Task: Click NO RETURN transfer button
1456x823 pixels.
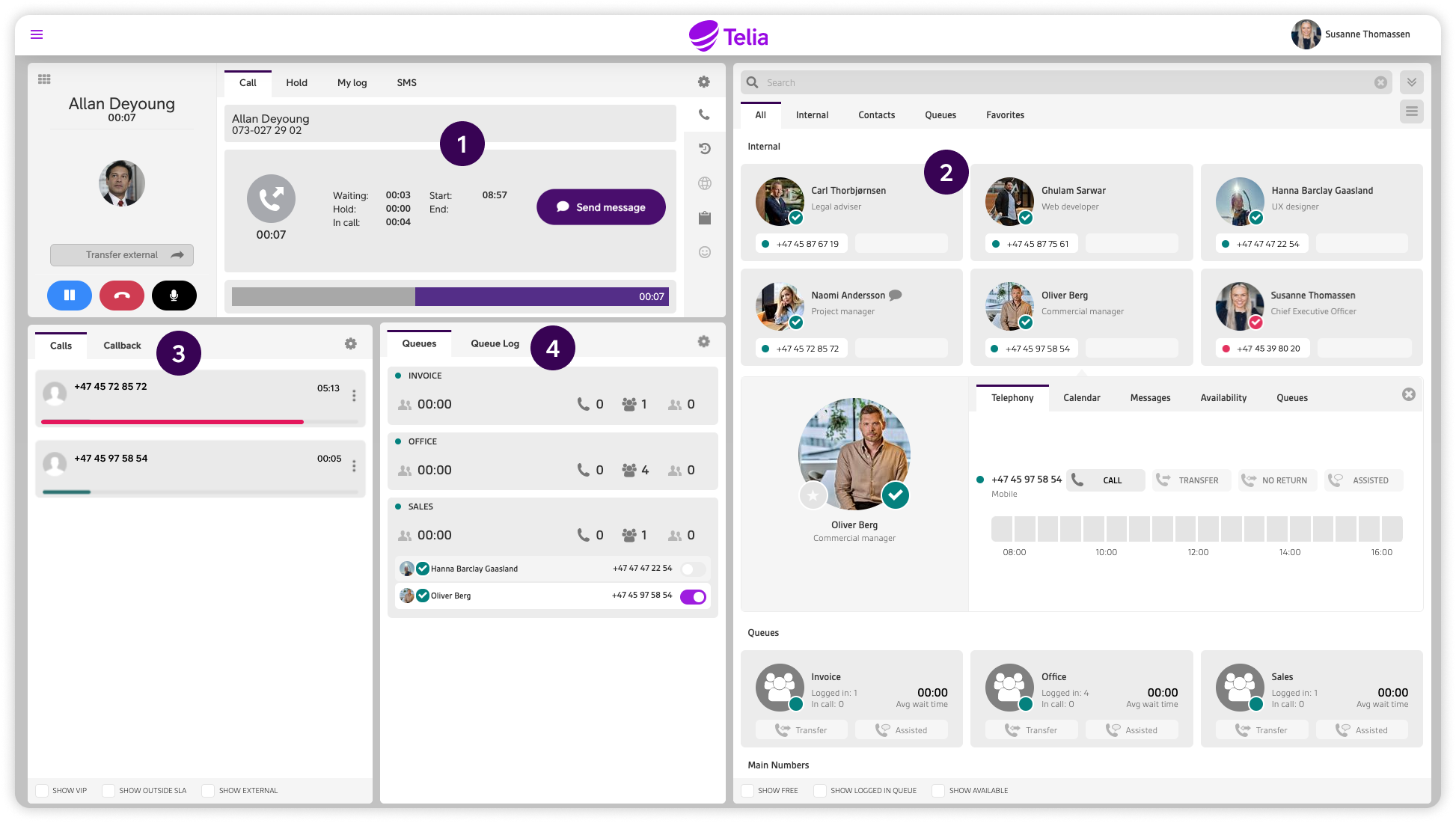Action: point(1277,480)
